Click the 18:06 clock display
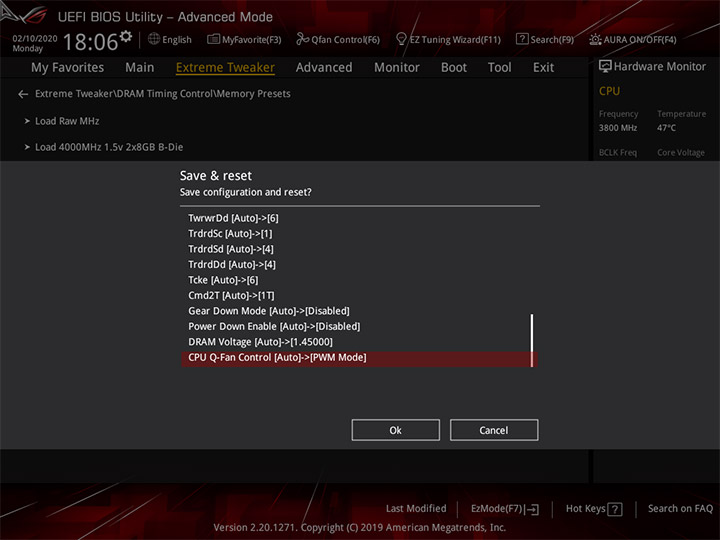The image size is (720, 540). pos(90,42)
